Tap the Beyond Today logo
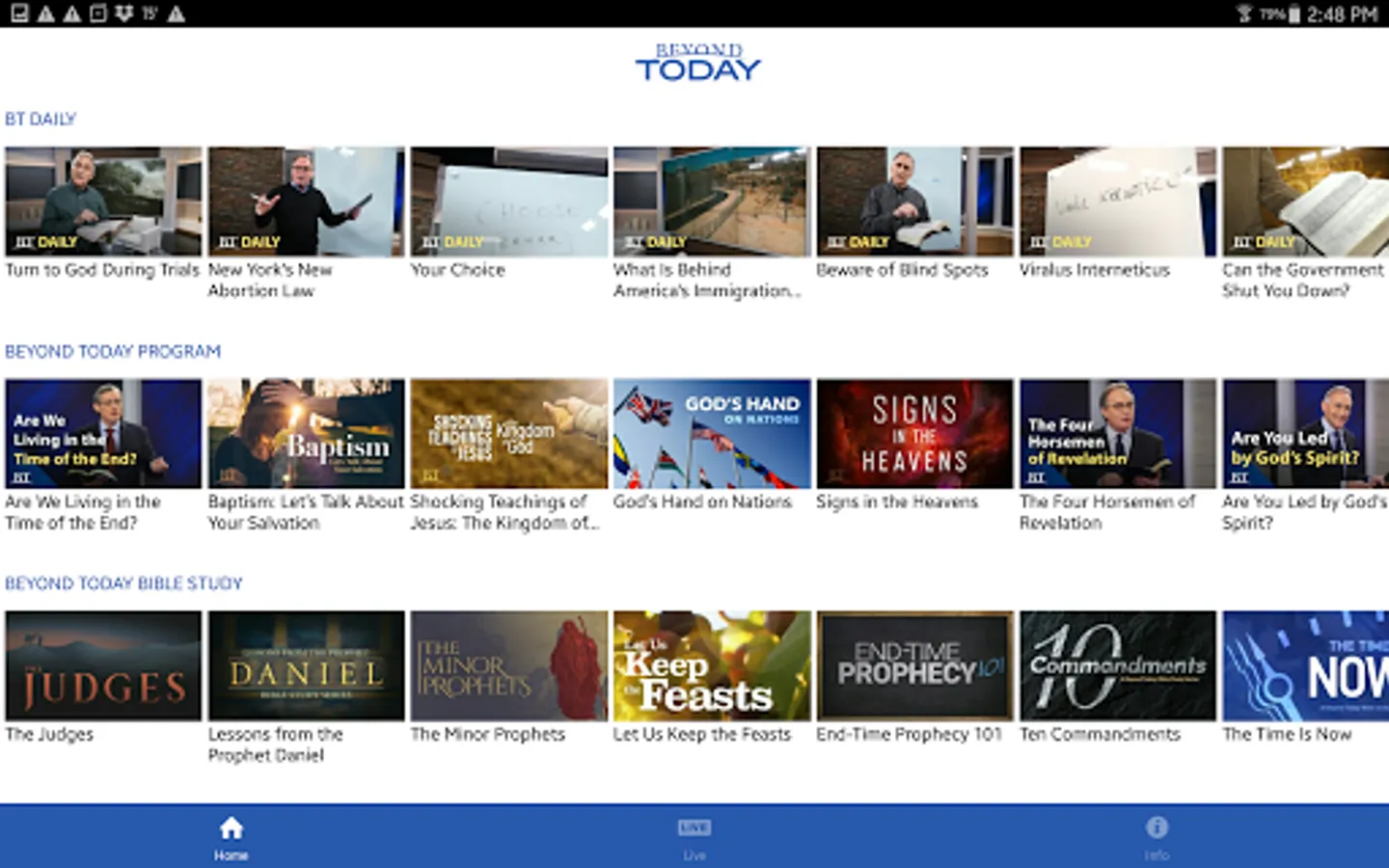 click(x=697, y=63)
